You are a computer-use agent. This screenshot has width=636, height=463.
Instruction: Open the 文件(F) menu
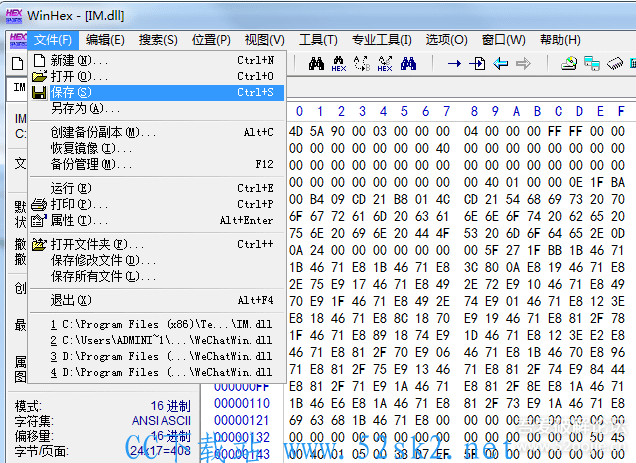pos(53,40)
